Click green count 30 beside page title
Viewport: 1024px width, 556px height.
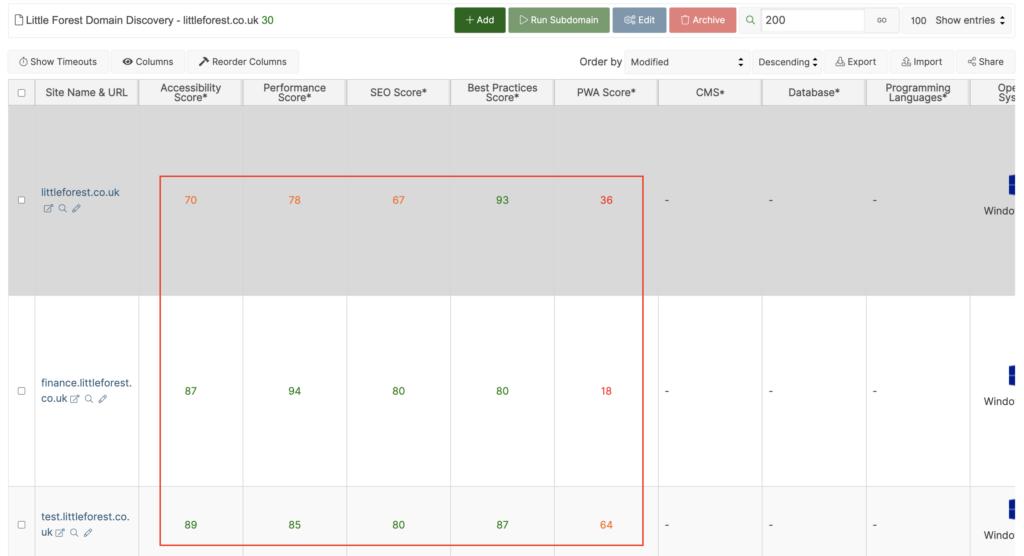(x=267, y=20)
